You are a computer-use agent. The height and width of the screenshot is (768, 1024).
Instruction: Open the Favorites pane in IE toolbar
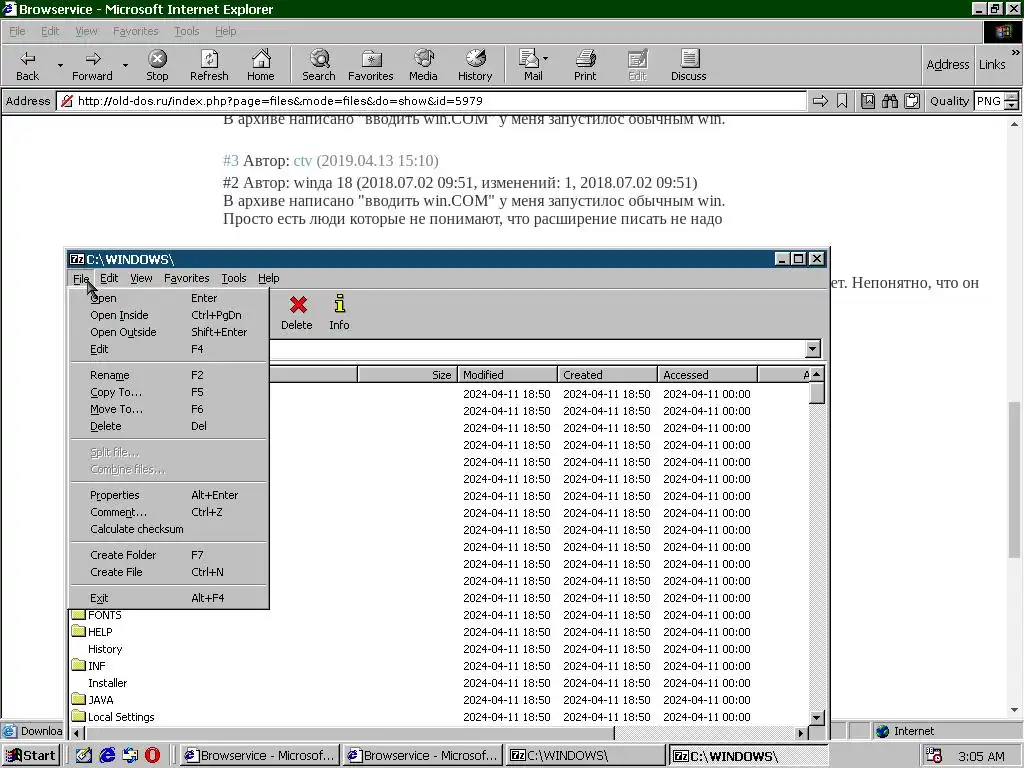[x=371, y=65]
